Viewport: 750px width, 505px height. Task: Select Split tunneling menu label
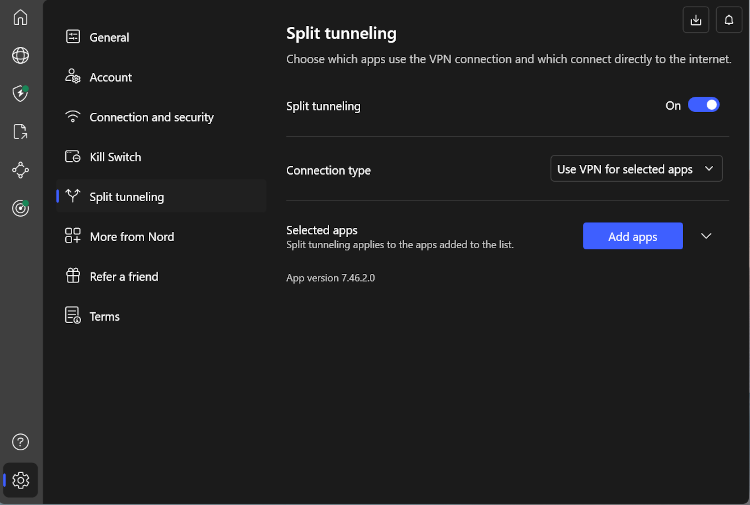point(127,197)
